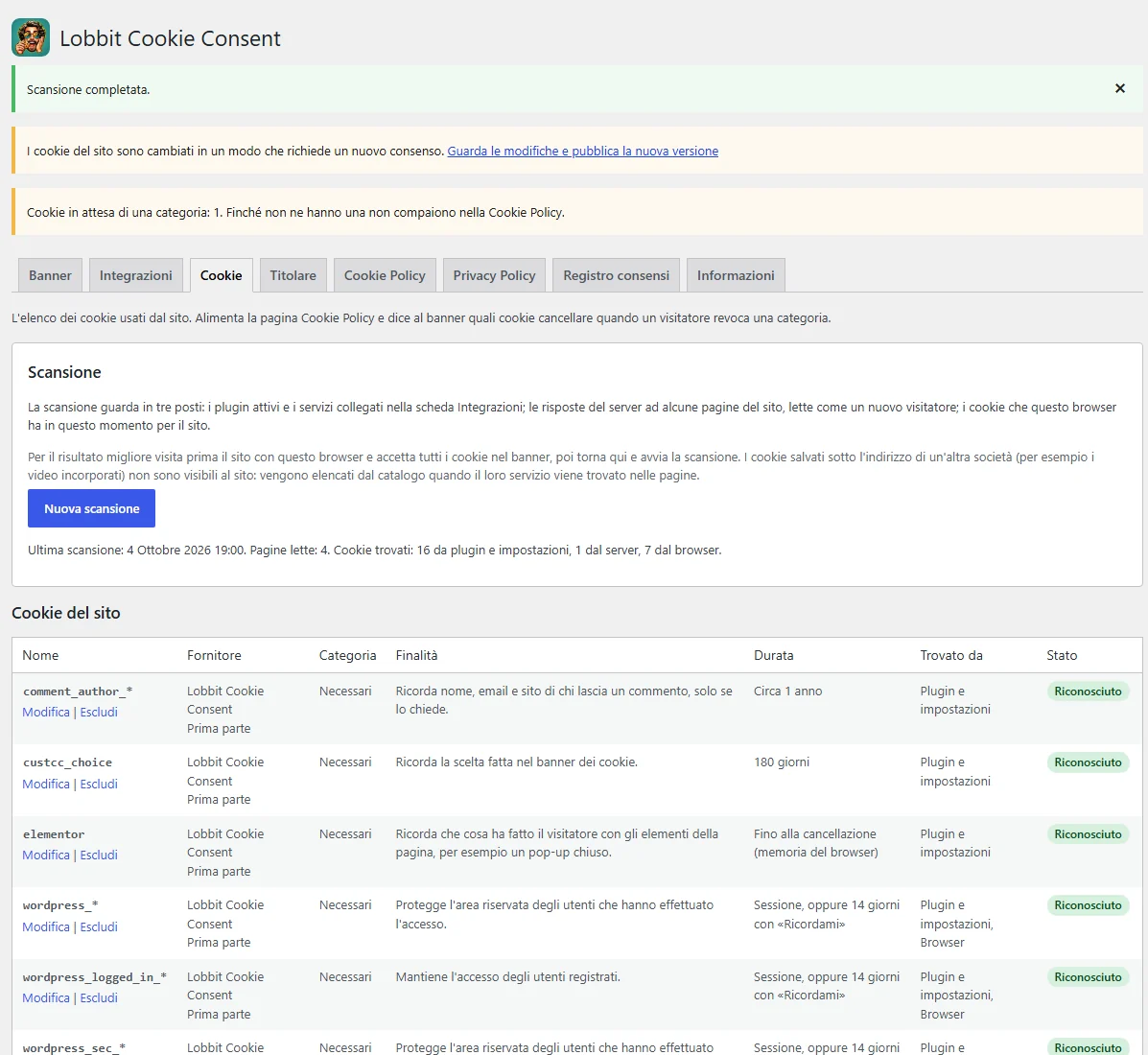
Task: Open the Integrazioni tab
Action: coord(136,275)
